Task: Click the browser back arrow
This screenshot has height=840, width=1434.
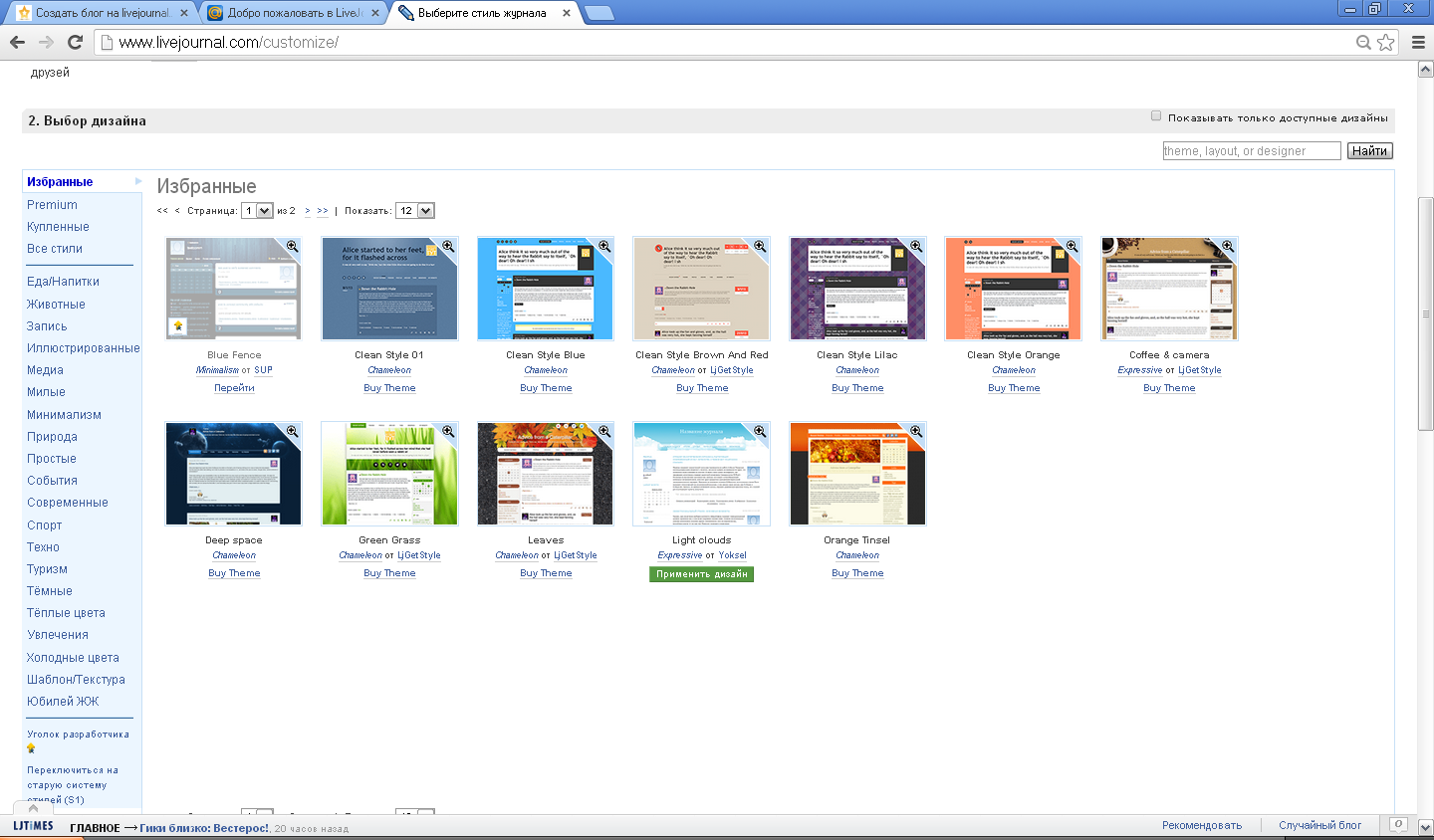Action: point(17,42)
